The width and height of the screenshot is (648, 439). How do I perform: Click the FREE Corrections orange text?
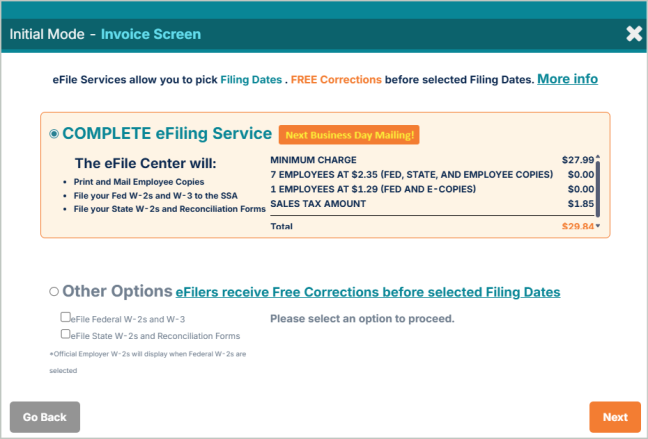pyautogui.click(x=337, y=79)
